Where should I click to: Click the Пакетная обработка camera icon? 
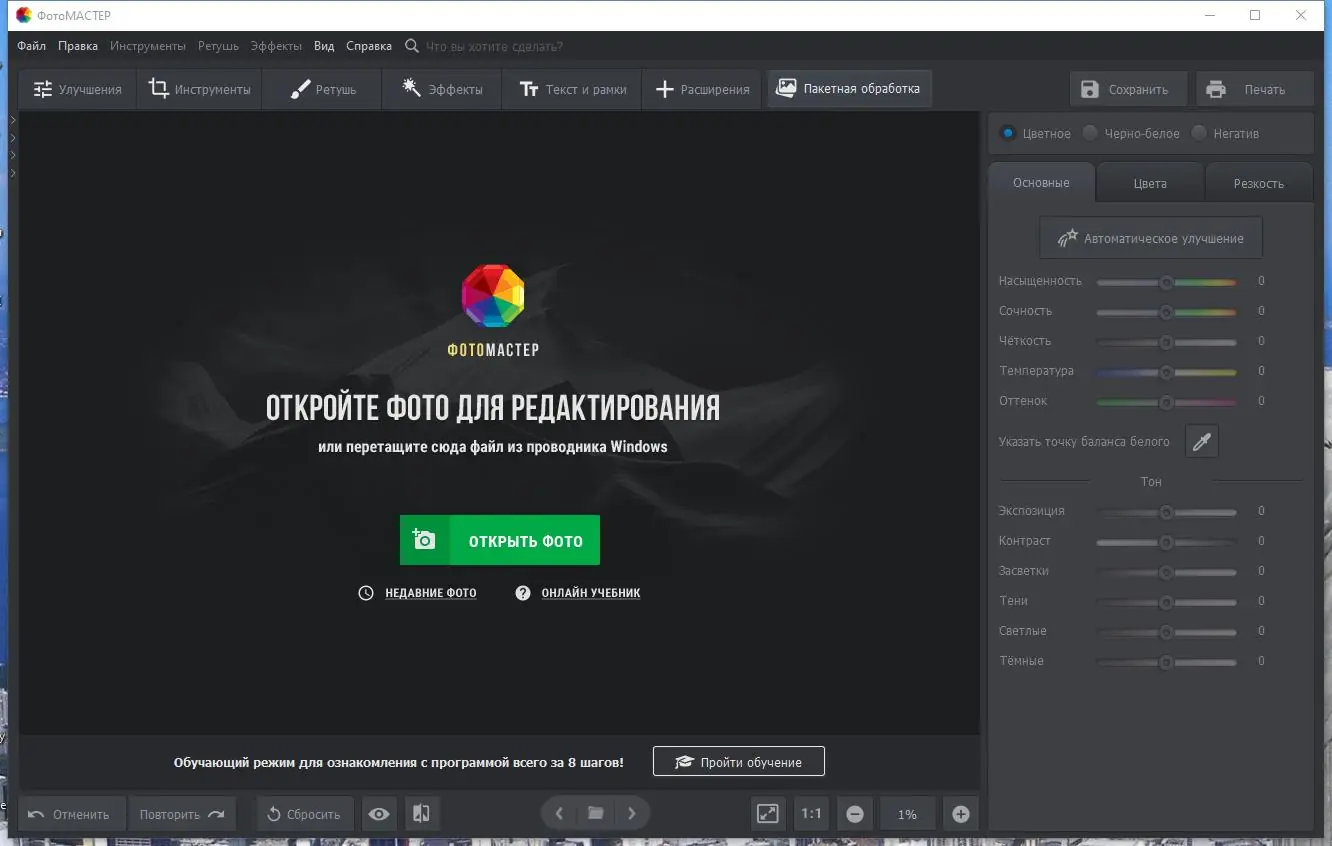coord(788,88)
